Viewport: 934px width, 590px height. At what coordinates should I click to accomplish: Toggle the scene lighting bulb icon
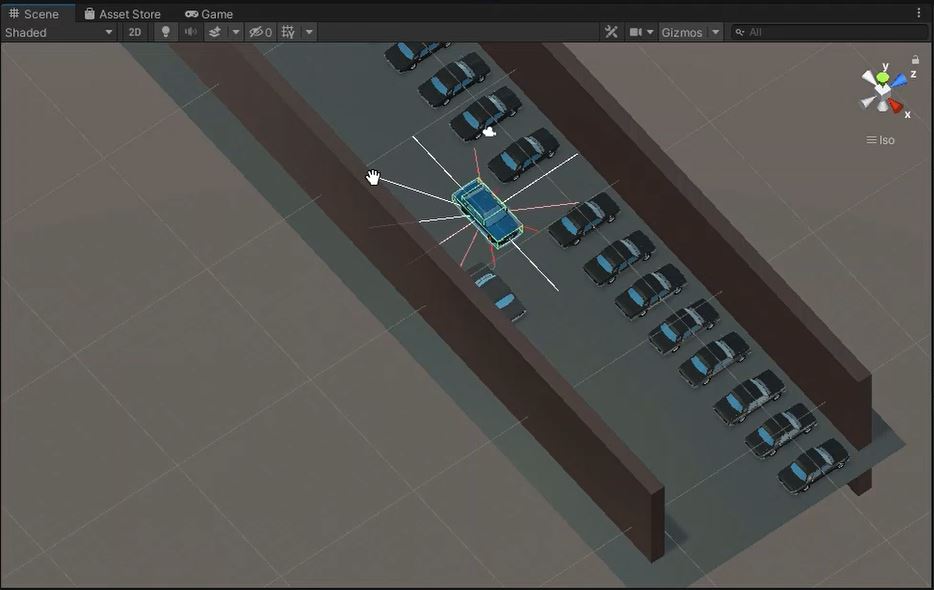[x=165, y=32]
